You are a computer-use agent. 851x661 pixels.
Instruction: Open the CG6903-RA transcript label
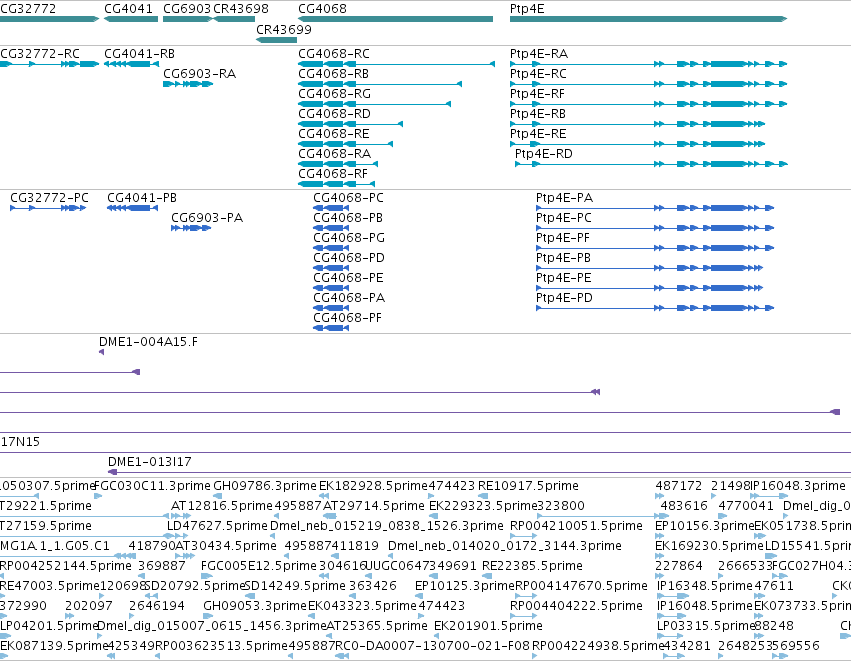click(200, 74)
